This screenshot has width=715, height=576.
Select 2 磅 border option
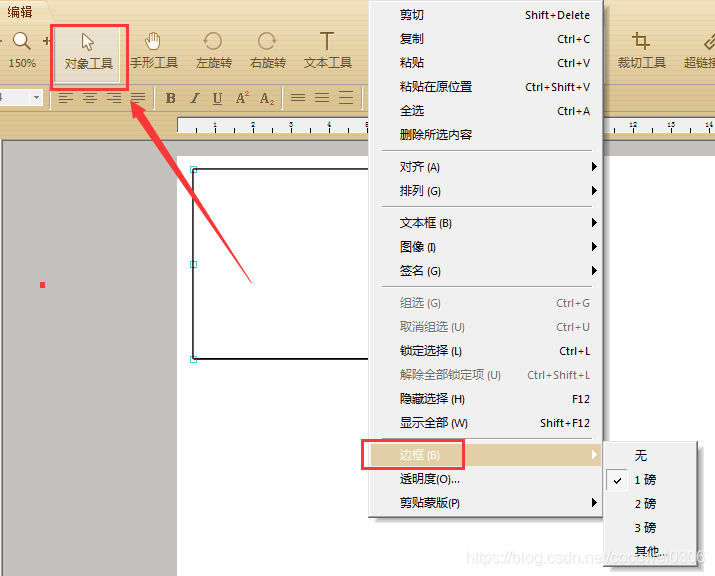tap(651, 504)
